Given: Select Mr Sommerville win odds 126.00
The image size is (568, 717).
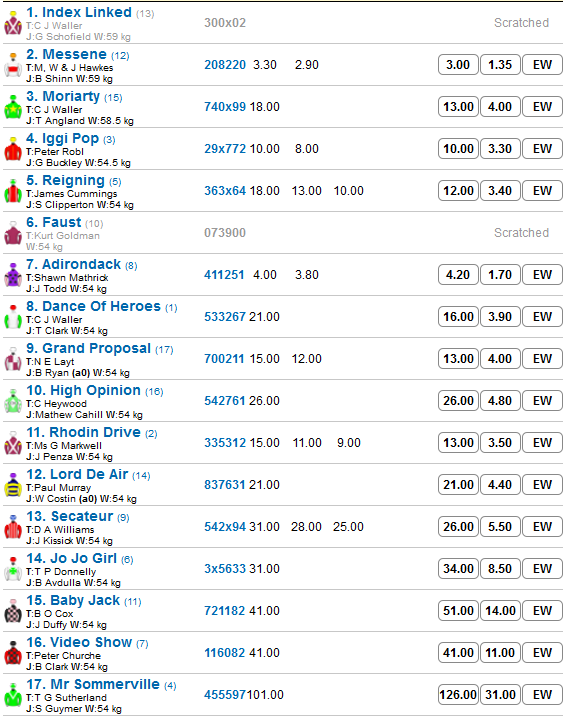Looking at the screenshot, I should (x=458, y=695).
